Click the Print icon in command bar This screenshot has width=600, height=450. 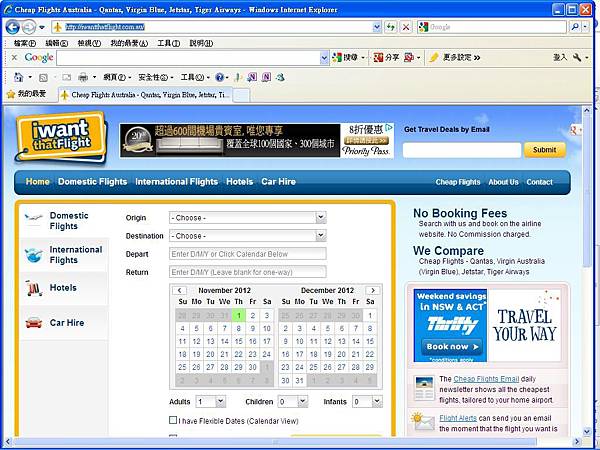83,77
